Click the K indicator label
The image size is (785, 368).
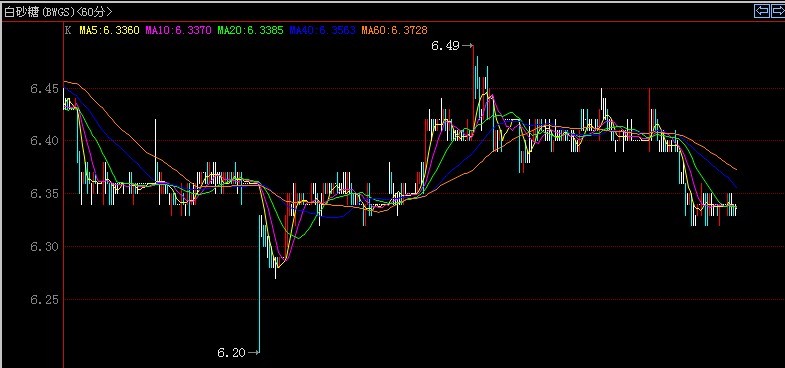click(68, 31)
